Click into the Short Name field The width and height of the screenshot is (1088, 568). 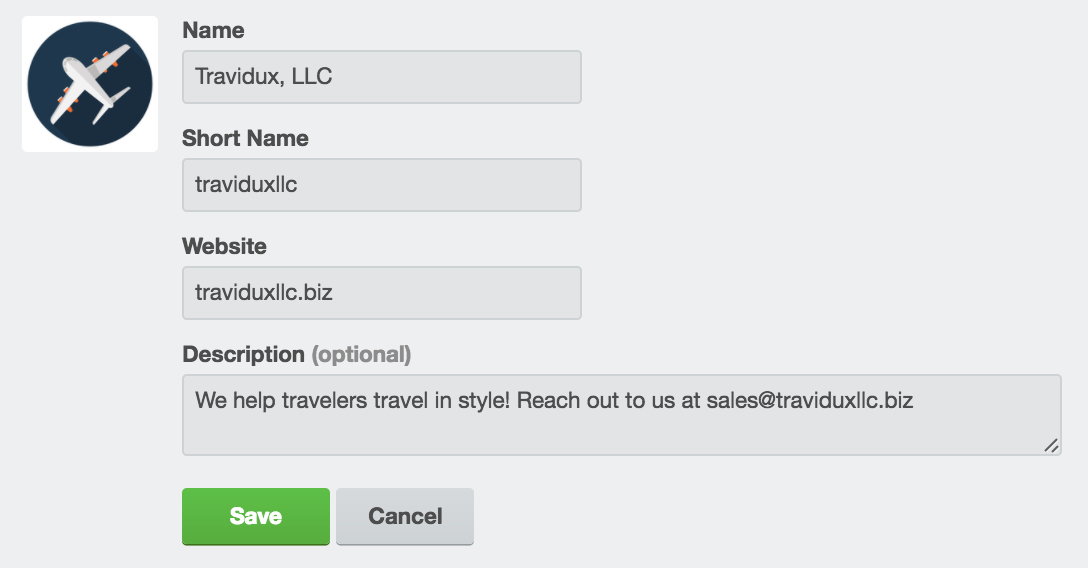click(x=382, y=185)
